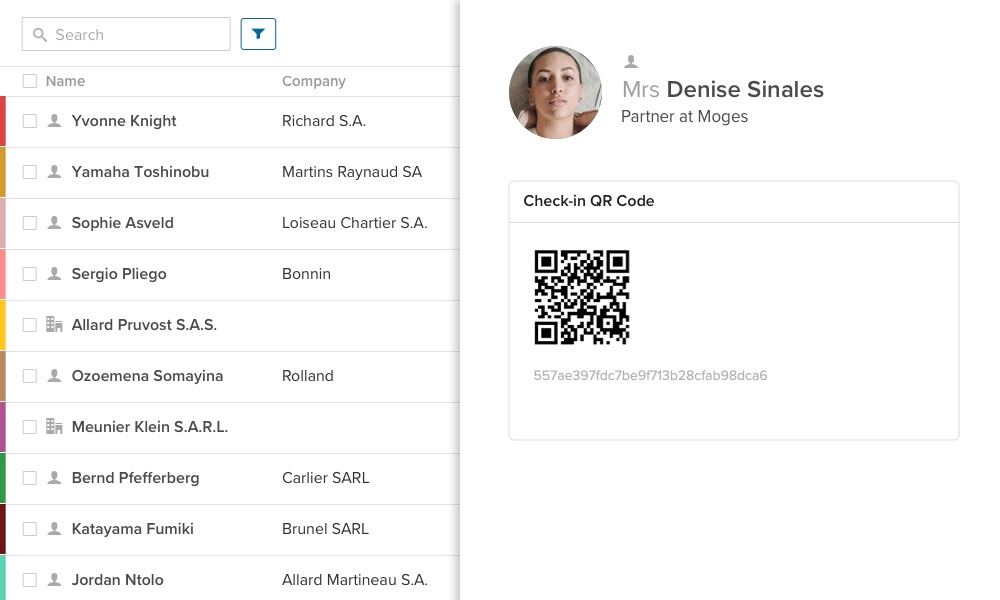
Task: Click the search magnifier icon
Action: tap(40, 35)
